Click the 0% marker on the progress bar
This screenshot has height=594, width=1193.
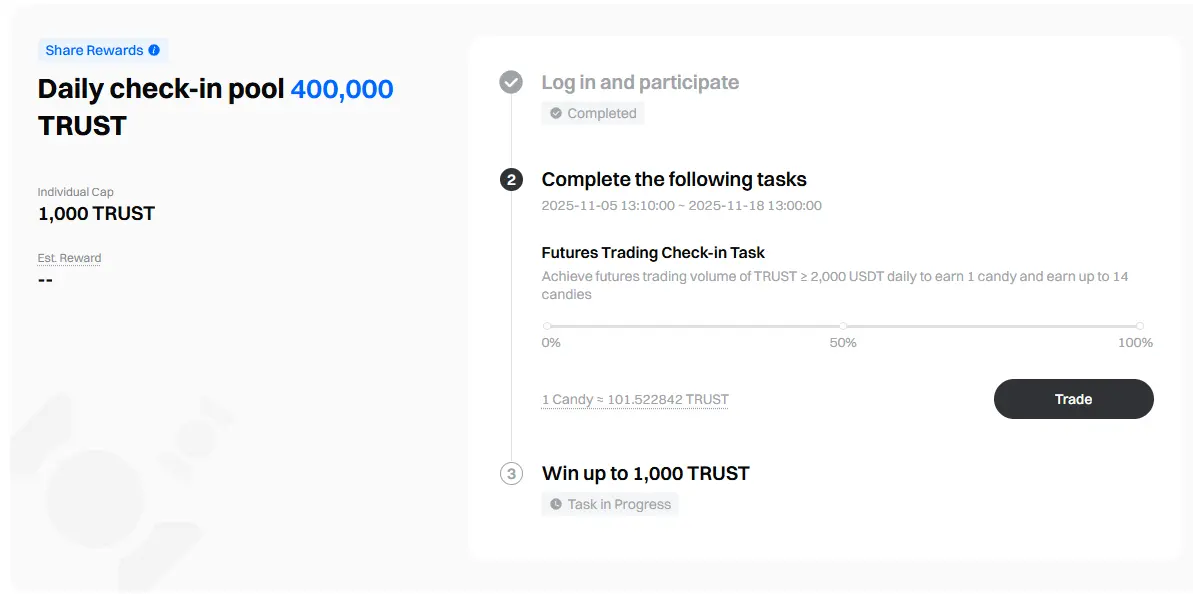(547, 326)
